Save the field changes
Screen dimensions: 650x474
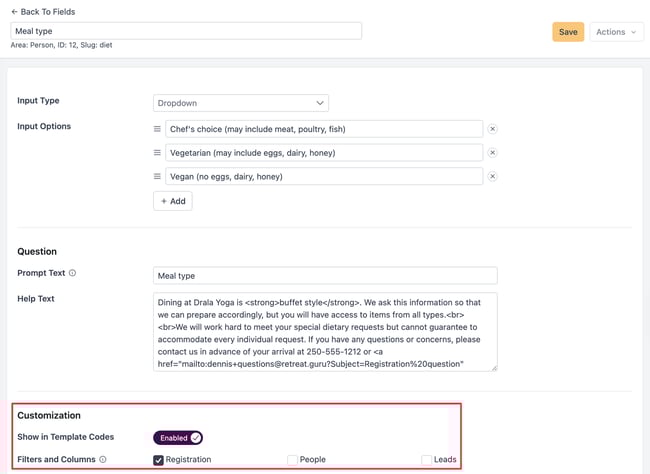[568, 32]
